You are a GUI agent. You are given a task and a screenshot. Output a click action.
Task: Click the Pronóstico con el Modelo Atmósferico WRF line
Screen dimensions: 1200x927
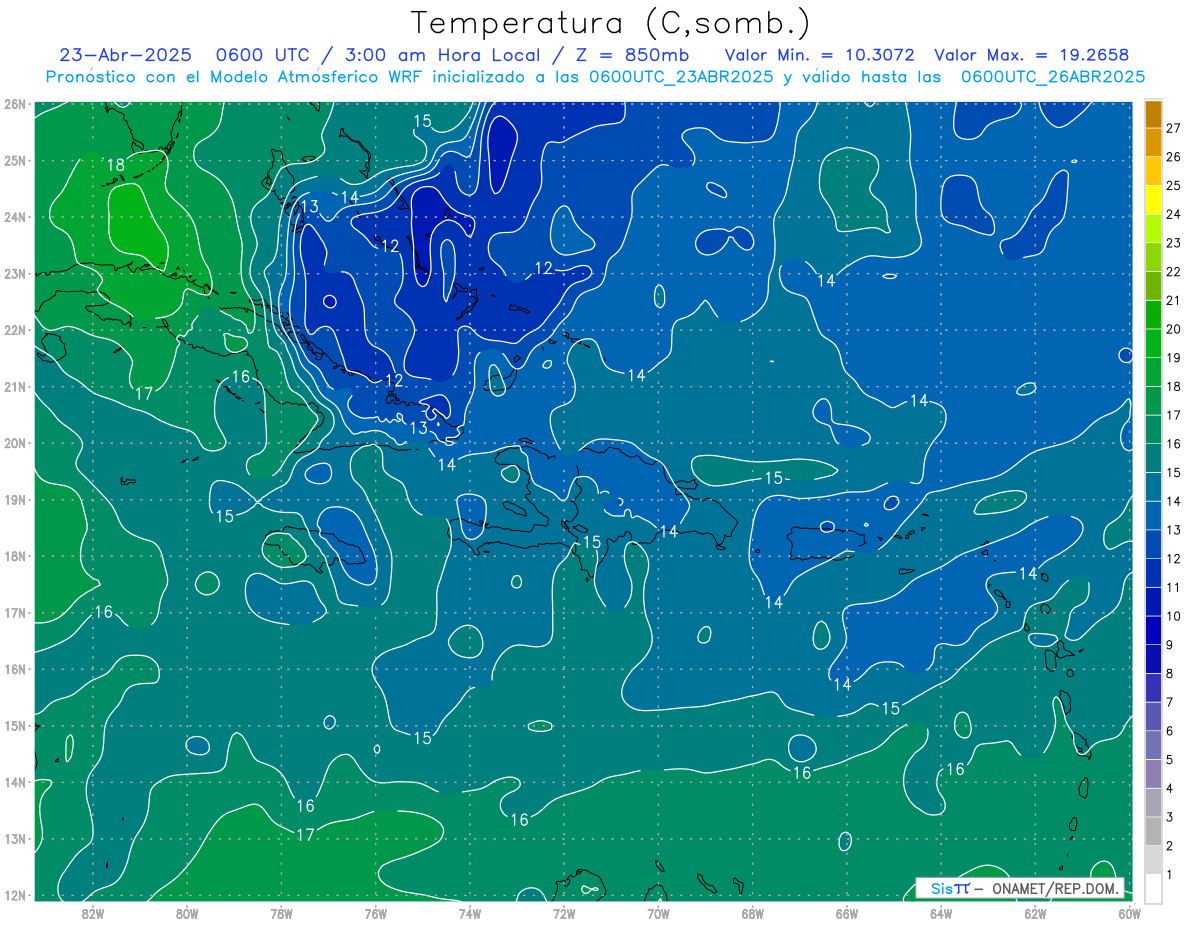596,77
